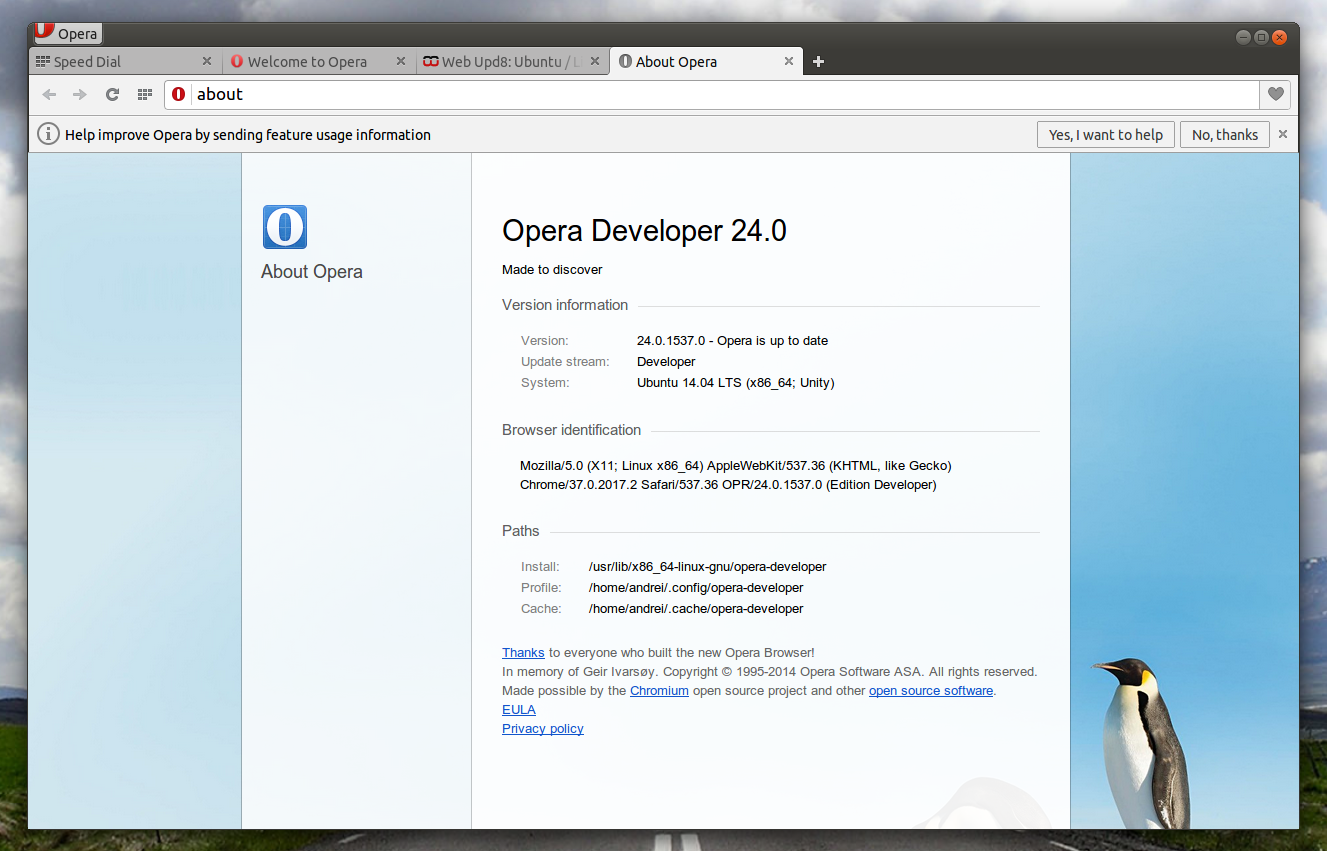Open the Chromium project link
The width and height of the screenshot is (1327, 851).
point(659,691)
